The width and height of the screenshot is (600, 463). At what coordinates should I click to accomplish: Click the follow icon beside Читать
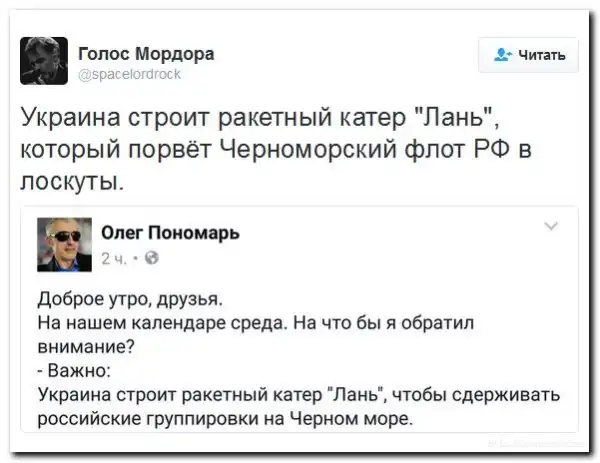[498, 55]
